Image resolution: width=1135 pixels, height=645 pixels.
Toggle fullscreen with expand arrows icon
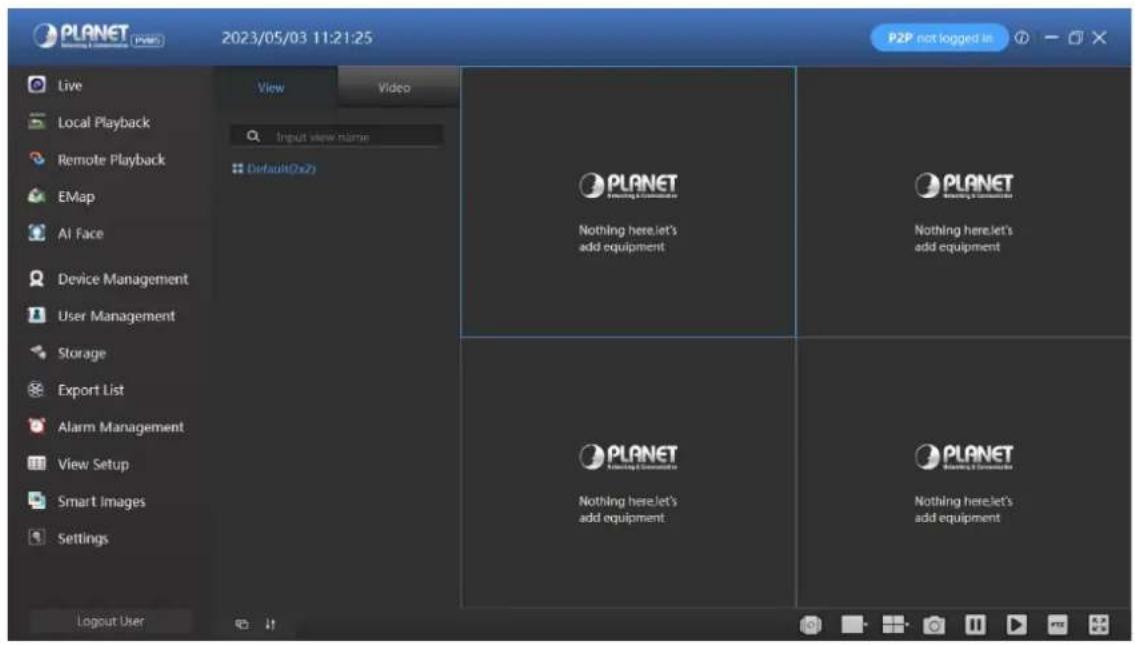point(1099,624)
